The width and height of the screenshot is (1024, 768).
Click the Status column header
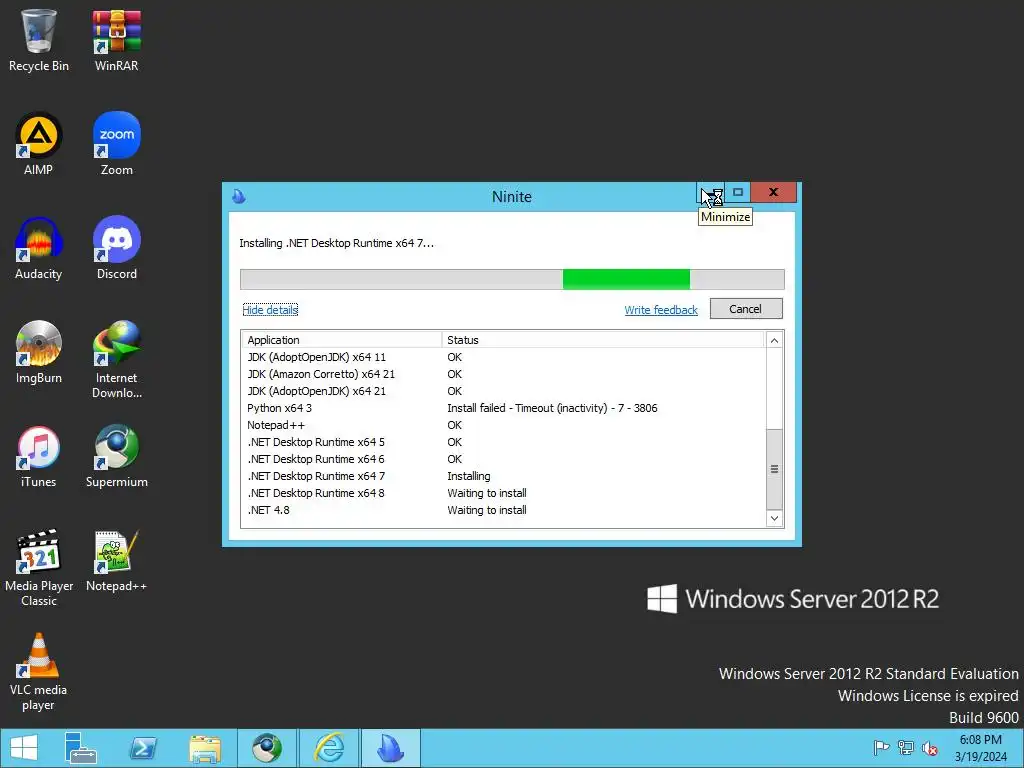click(x=603, y=340)
